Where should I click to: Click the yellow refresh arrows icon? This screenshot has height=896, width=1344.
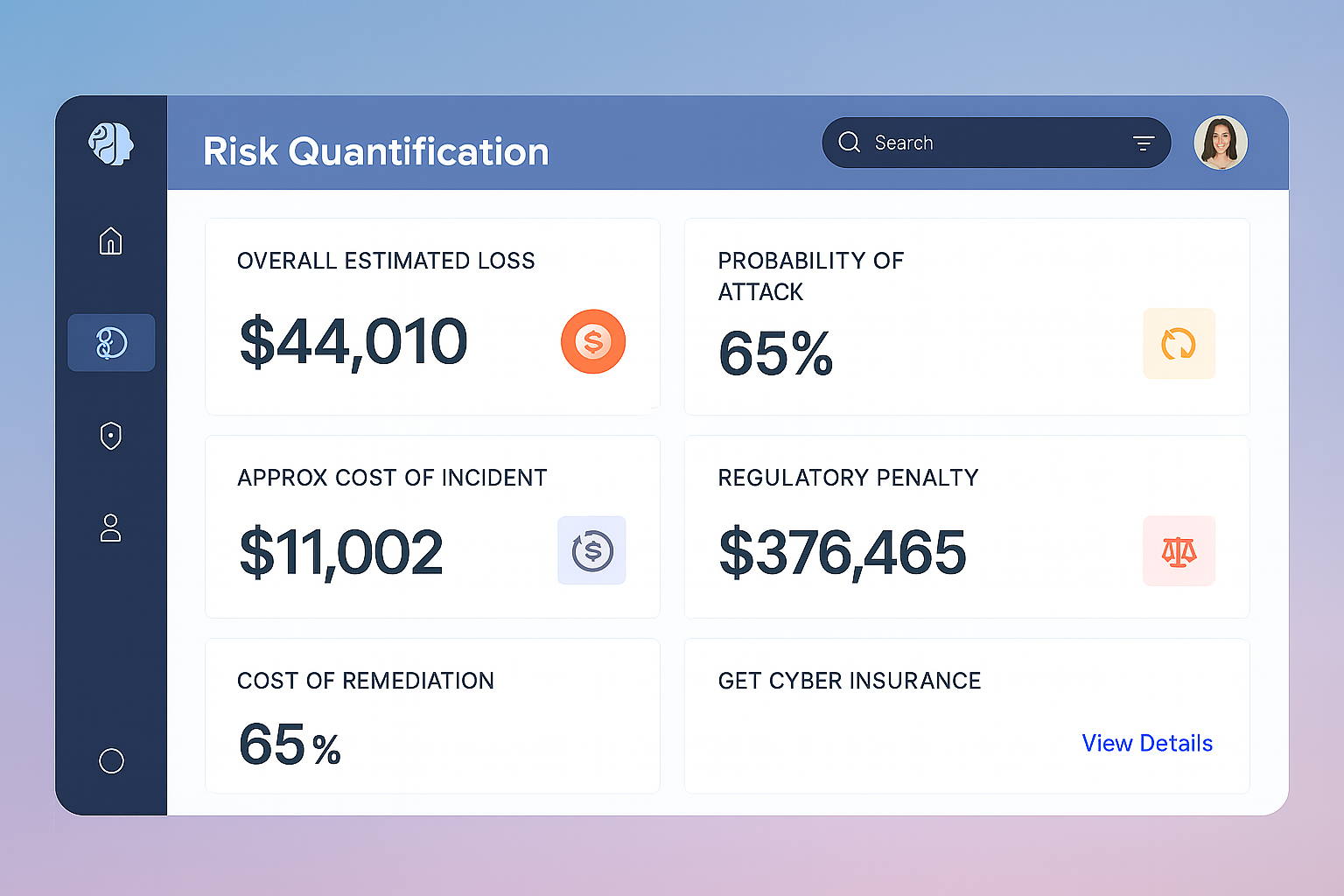pos(1179,344)
